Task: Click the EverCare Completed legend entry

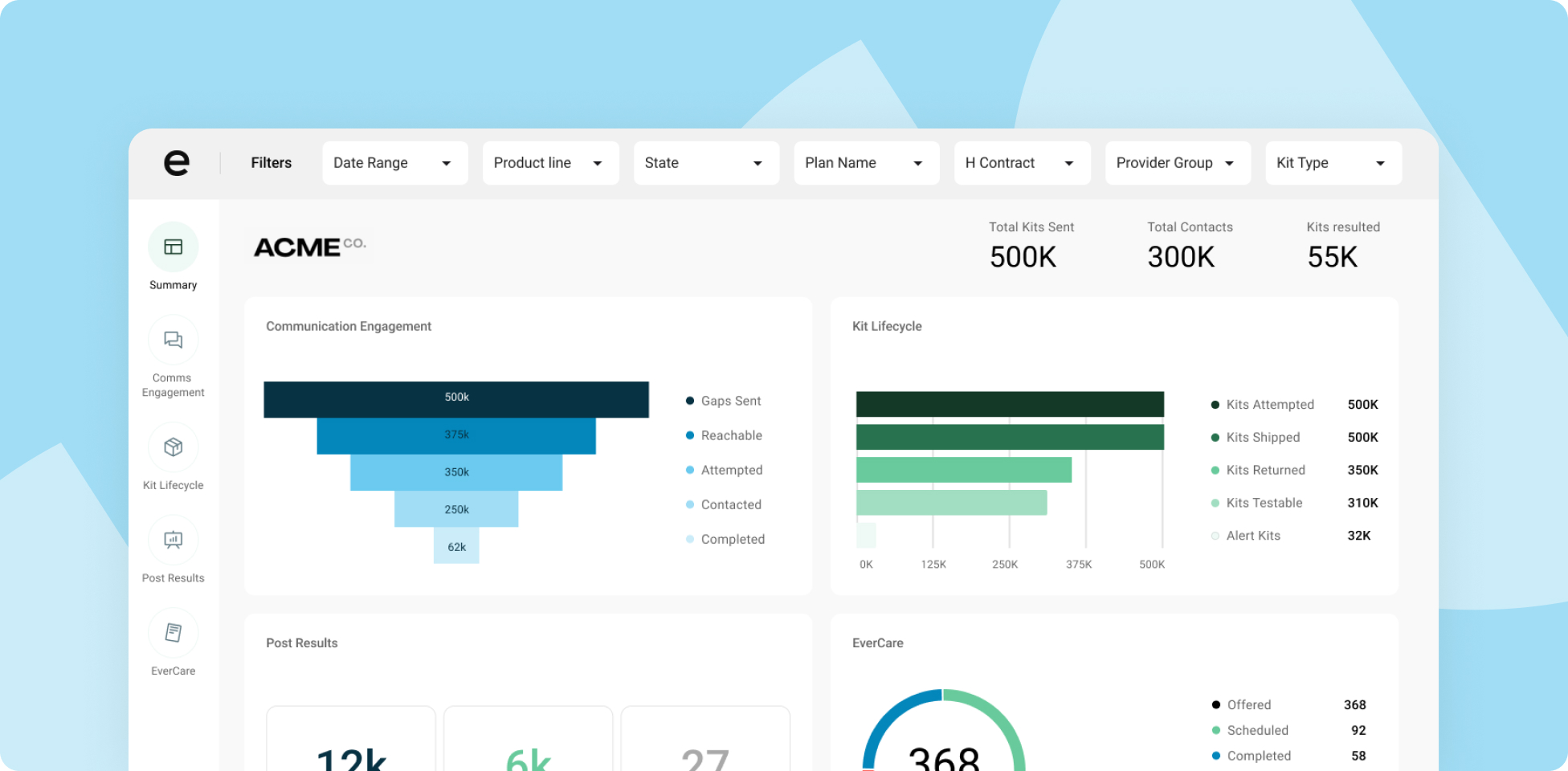Action: [x=1252, y=757]
